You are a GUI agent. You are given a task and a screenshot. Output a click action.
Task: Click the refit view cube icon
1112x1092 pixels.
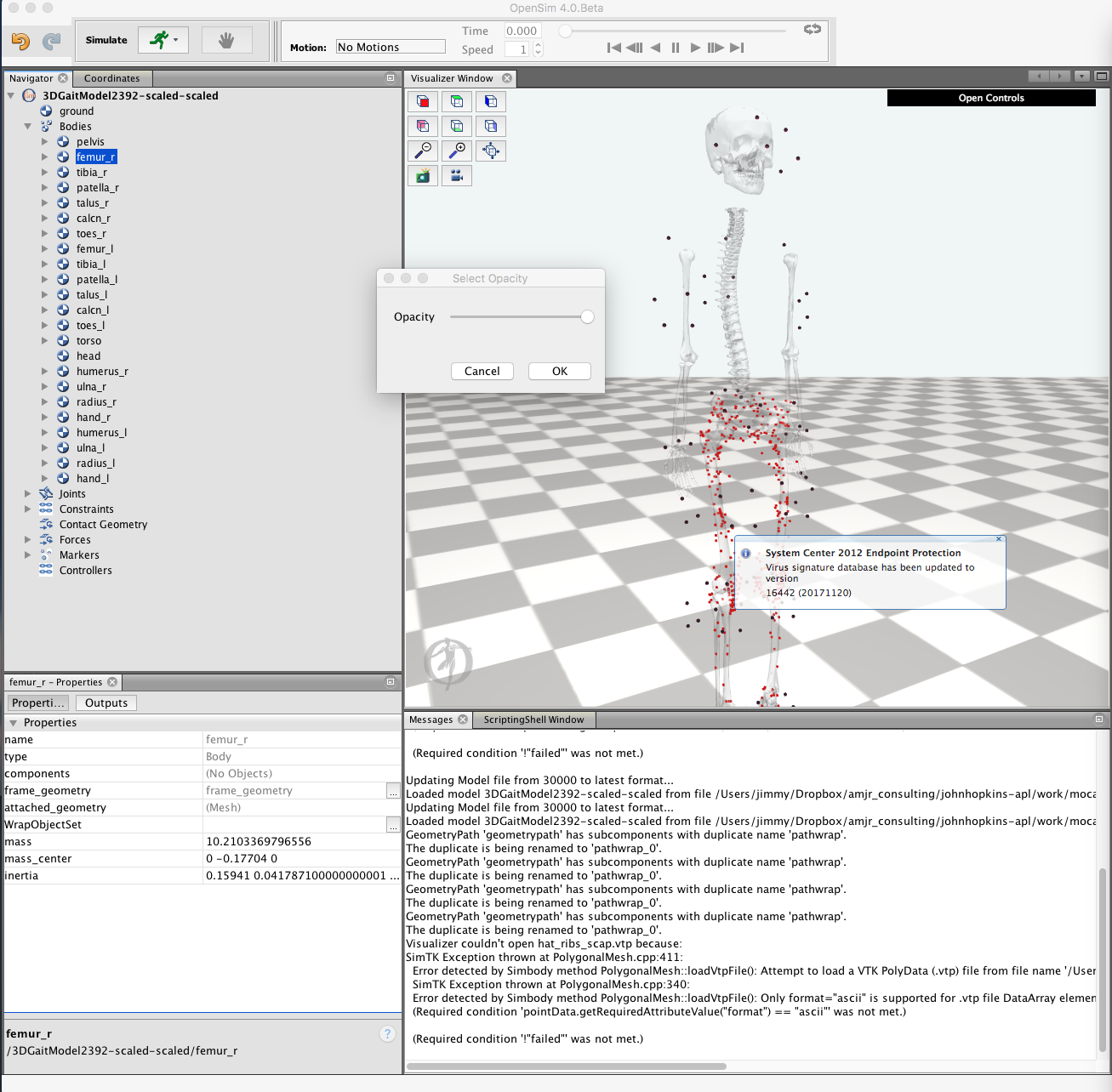[491, 151]
